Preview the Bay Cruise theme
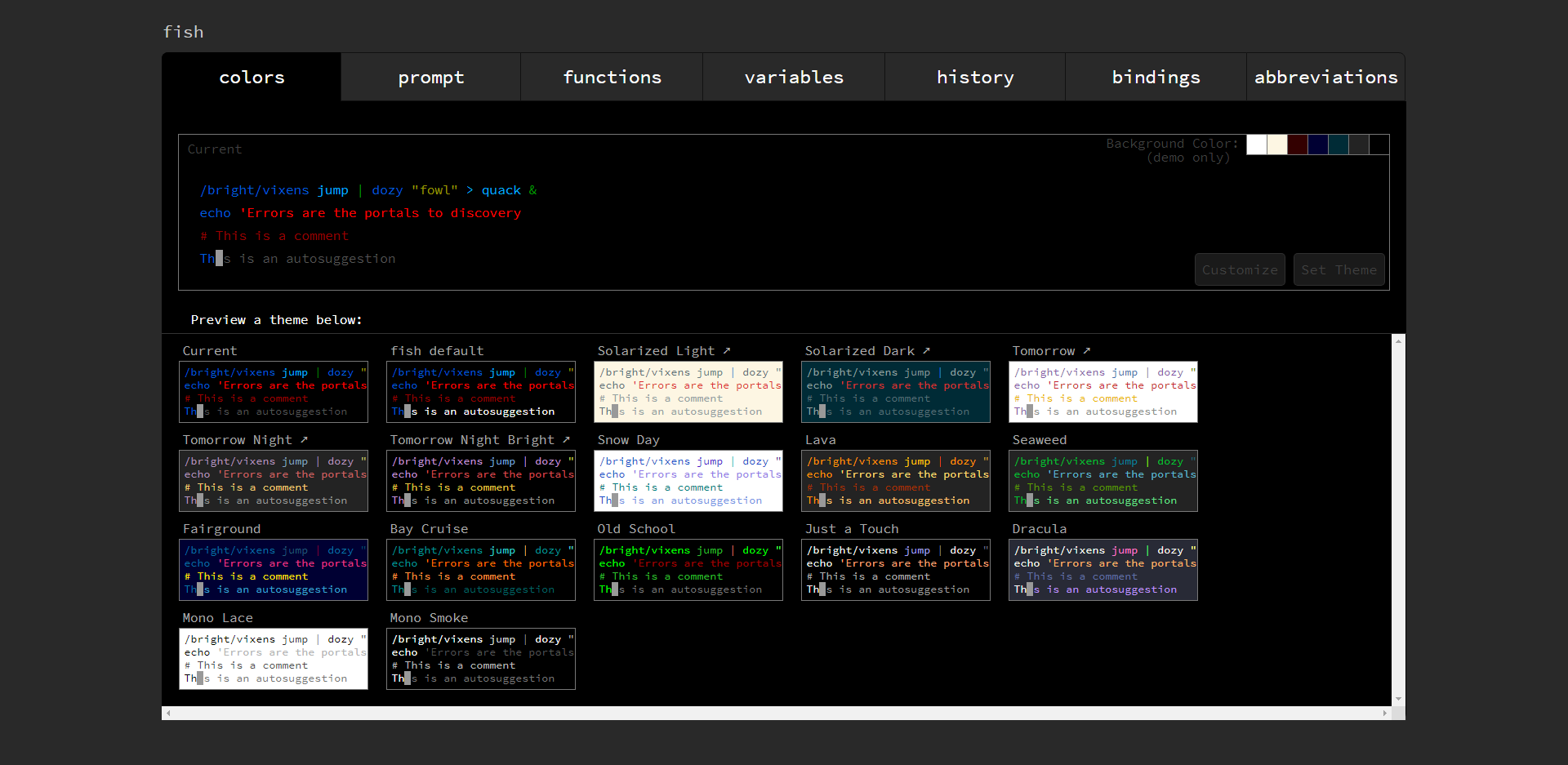 (x=481, y=570)
